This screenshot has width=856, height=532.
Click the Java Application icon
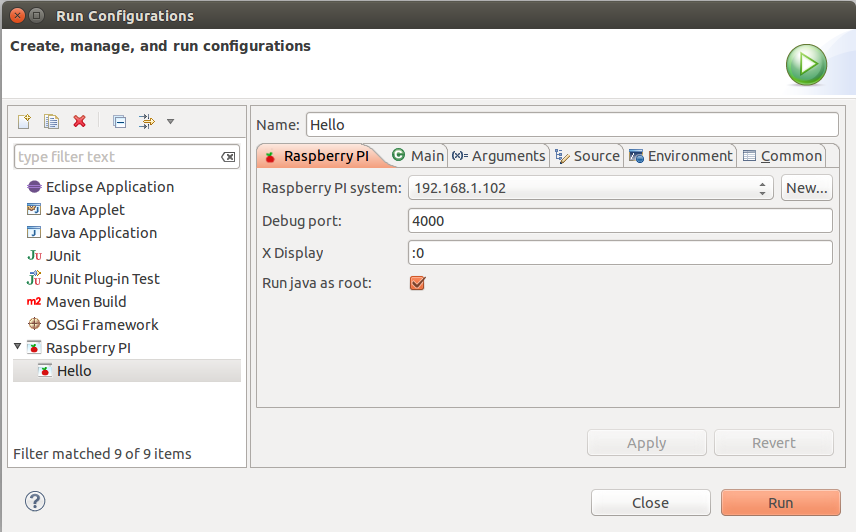tap(34, 232)
